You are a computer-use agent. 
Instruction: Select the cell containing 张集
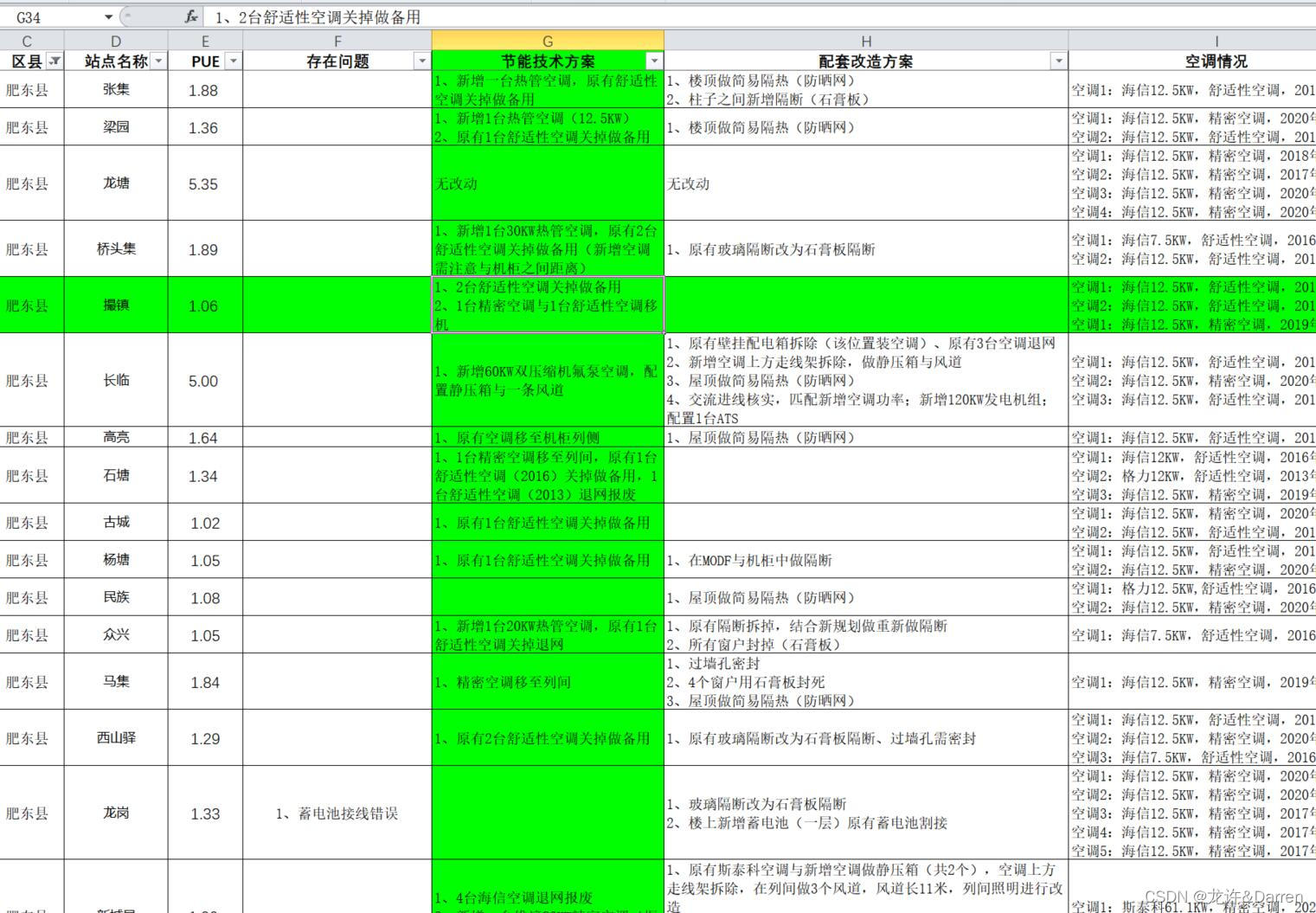(x=115, y=90)
